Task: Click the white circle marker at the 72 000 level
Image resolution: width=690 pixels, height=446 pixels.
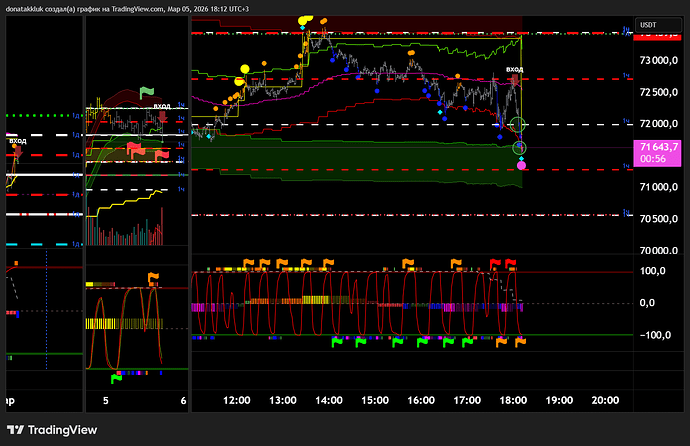Action: click(x=518, y=125)
